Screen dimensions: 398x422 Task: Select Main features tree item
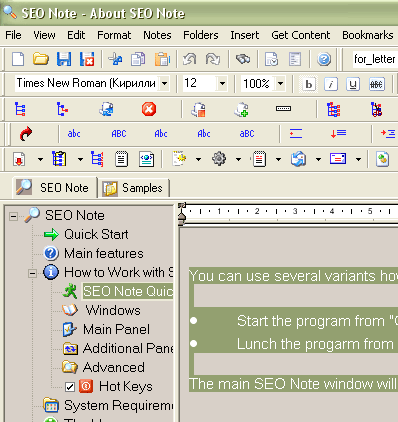(104, 253)
